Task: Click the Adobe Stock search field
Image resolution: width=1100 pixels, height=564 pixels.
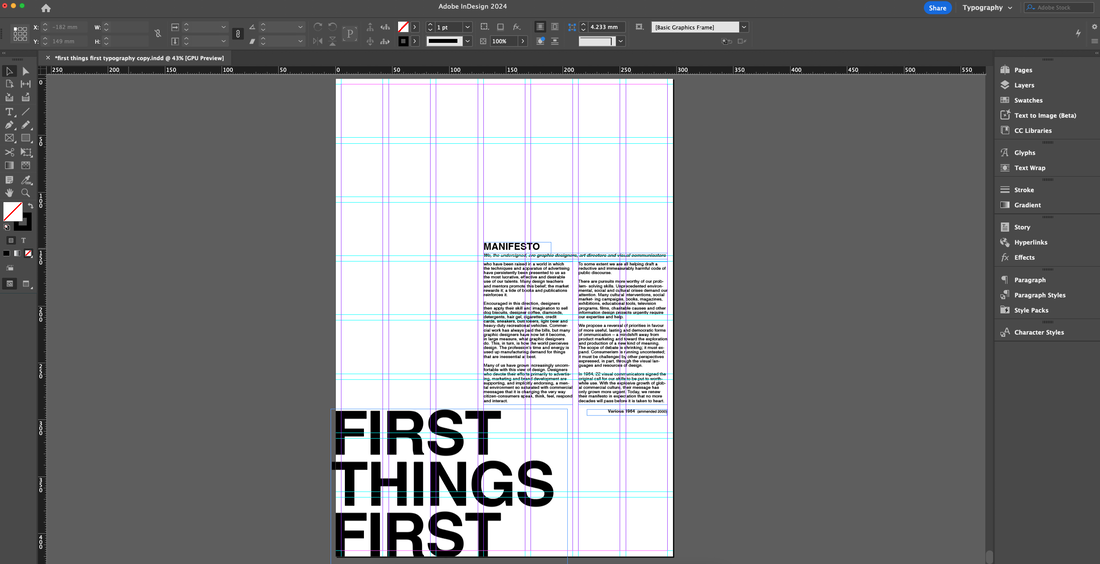Action: coord(1059,8)
